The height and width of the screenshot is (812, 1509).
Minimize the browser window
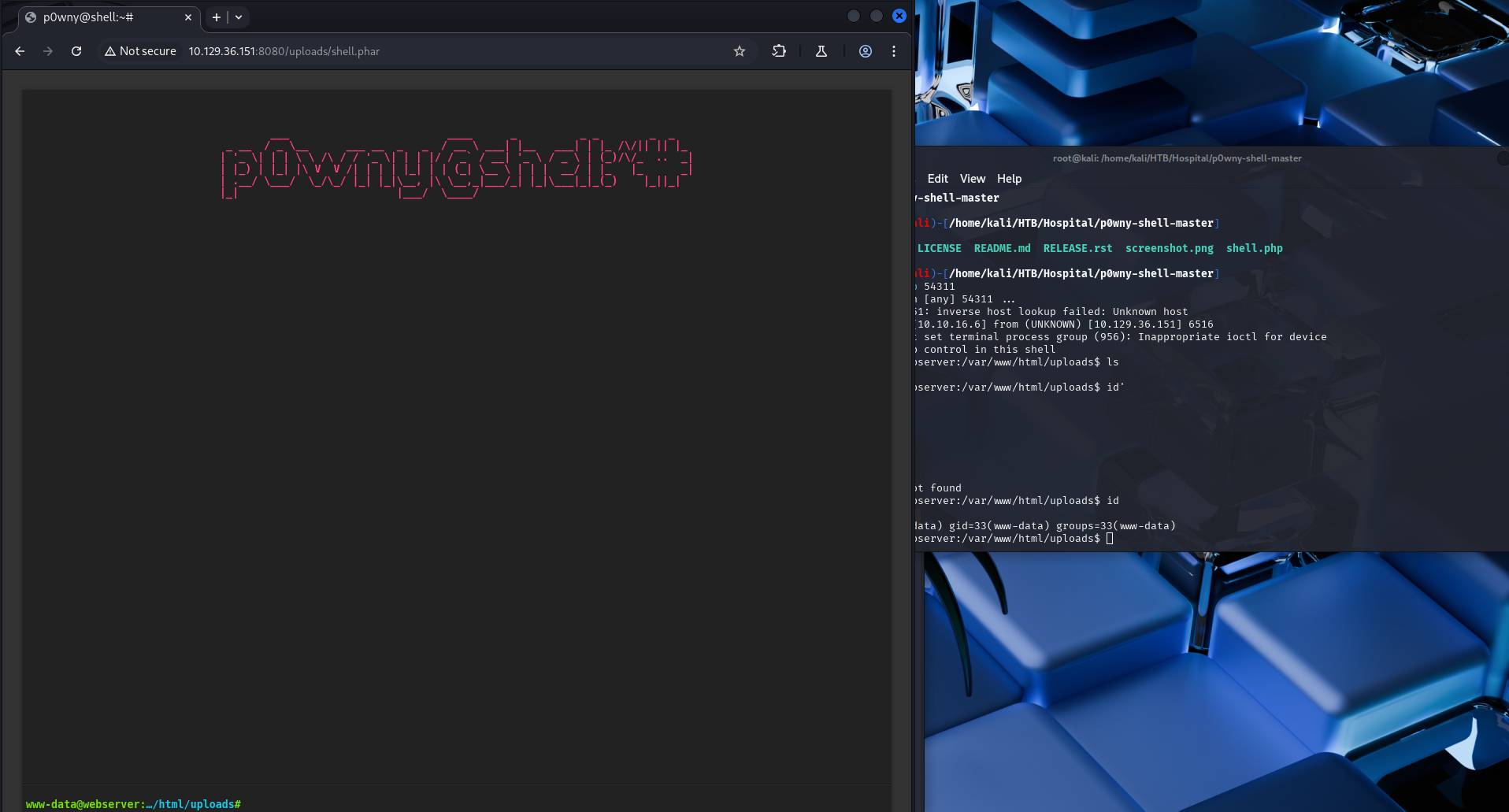(854, 16)
